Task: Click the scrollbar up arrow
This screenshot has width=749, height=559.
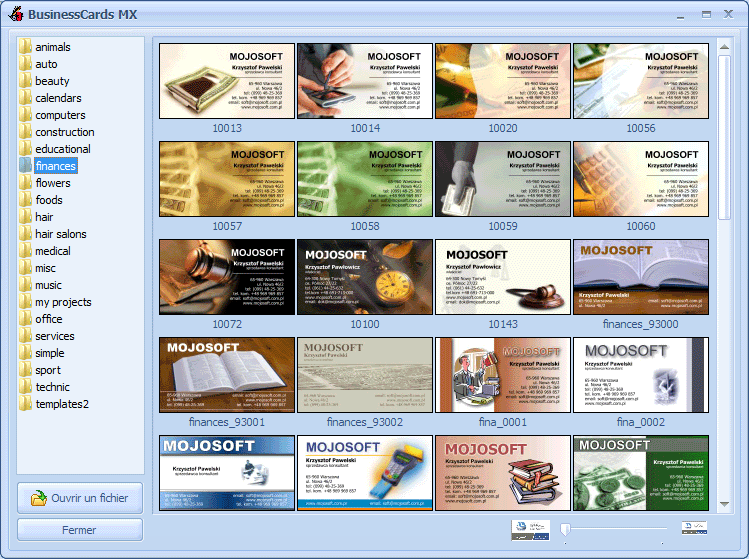Action: point(724,47)
